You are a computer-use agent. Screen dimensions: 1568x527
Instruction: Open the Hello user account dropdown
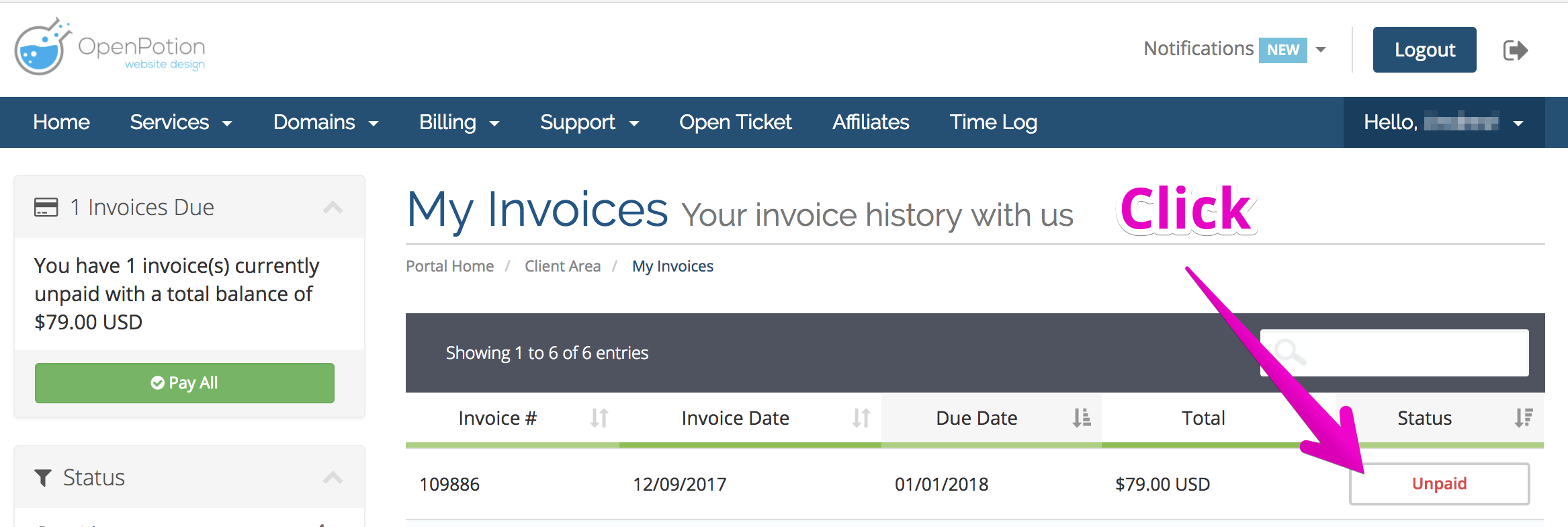tap(1443, 122)
